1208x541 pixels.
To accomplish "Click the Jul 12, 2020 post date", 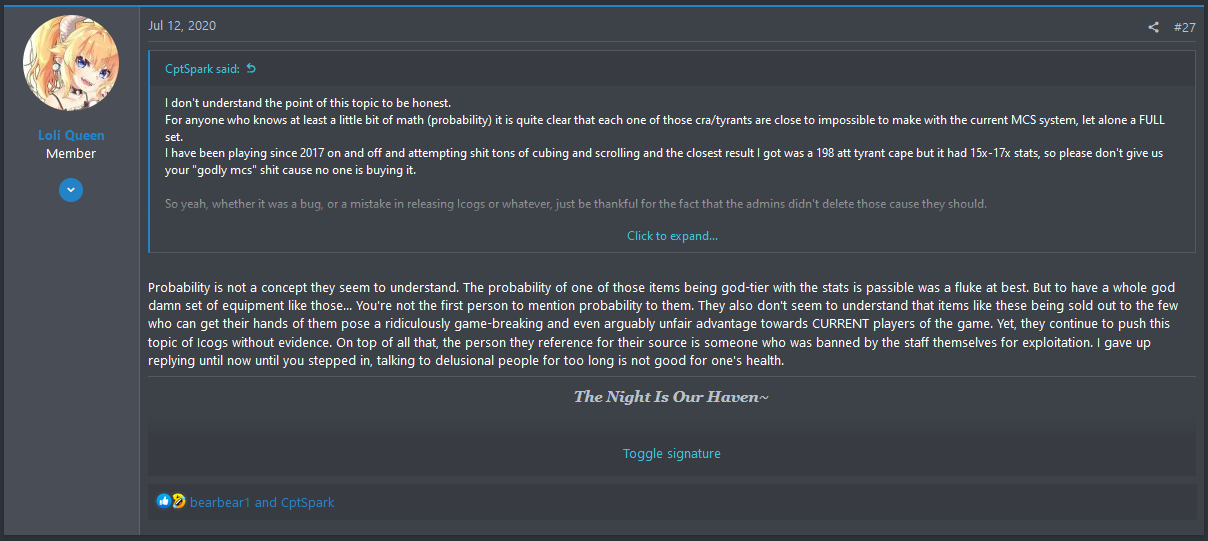I will [182, 25].
